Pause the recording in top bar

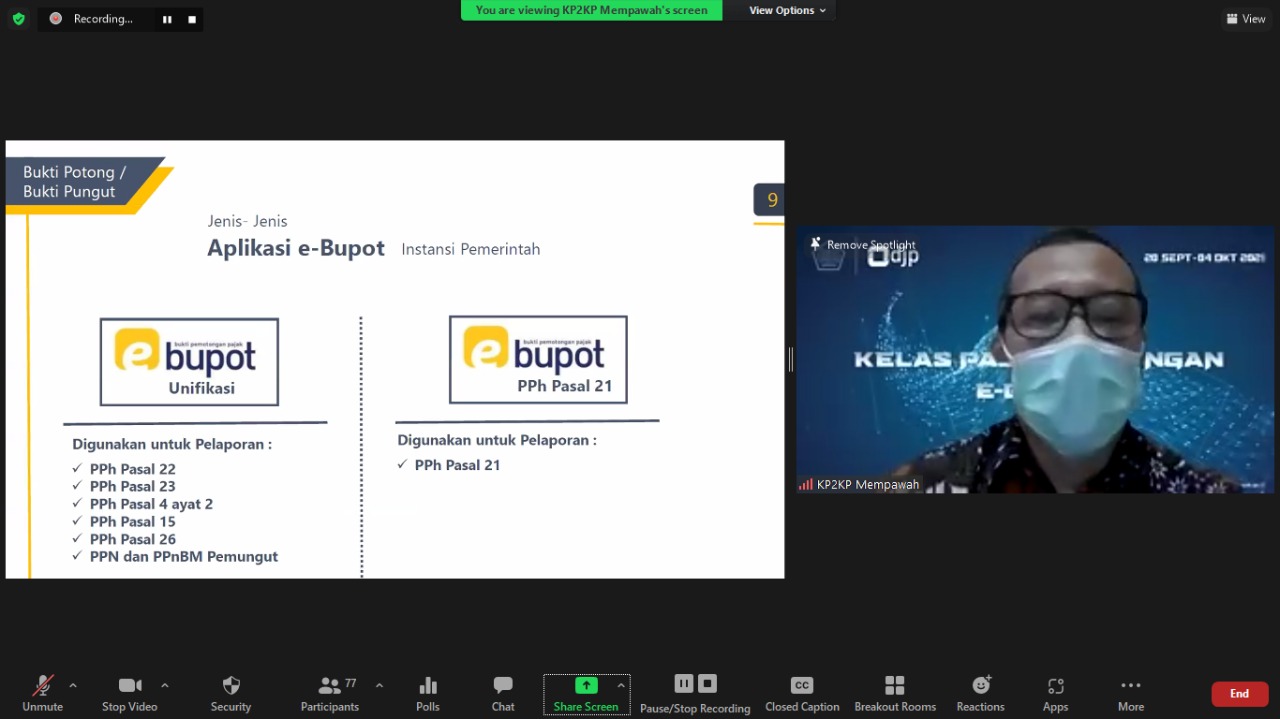click(x=167, y=19)
